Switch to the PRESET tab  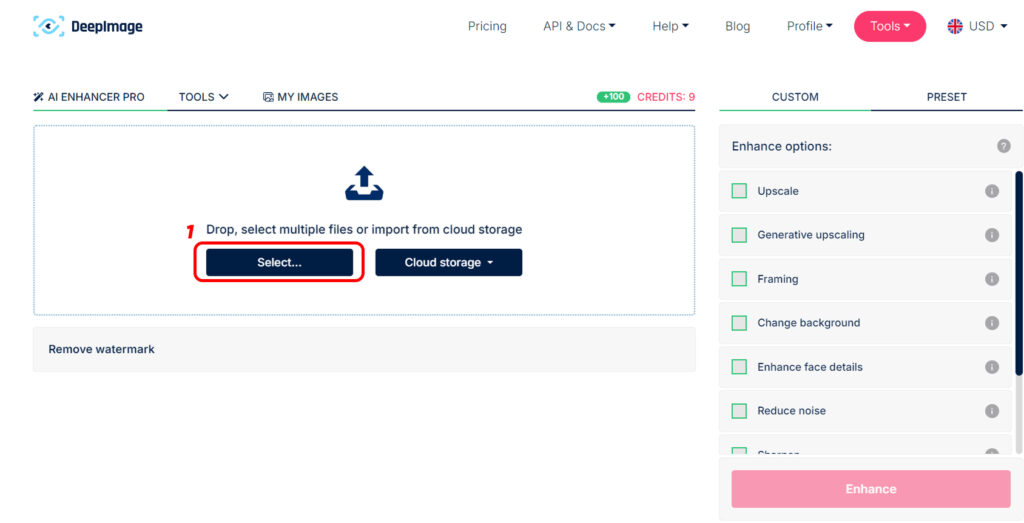point(946,97)
